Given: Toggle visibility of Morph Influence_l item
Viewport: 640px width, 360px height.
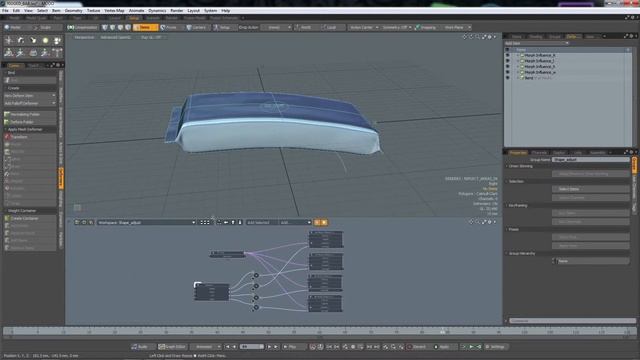Looking at the screenshot, I should click(508, 61).
